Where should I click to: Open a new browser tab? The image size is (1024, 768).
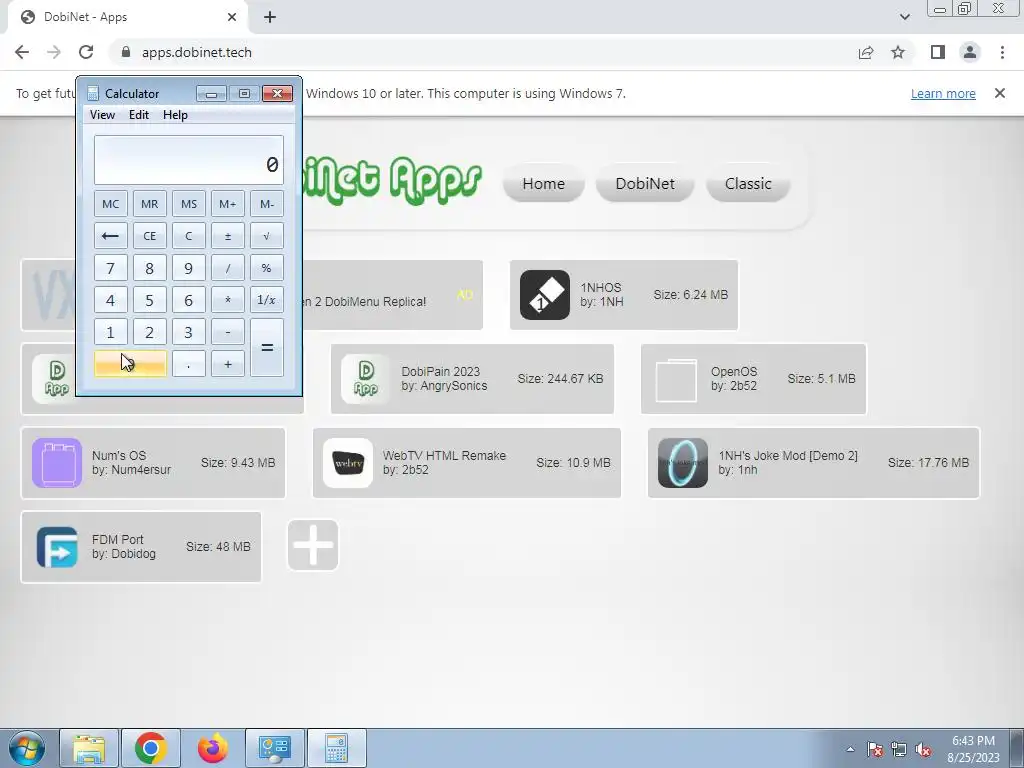[x=270, y=17]
